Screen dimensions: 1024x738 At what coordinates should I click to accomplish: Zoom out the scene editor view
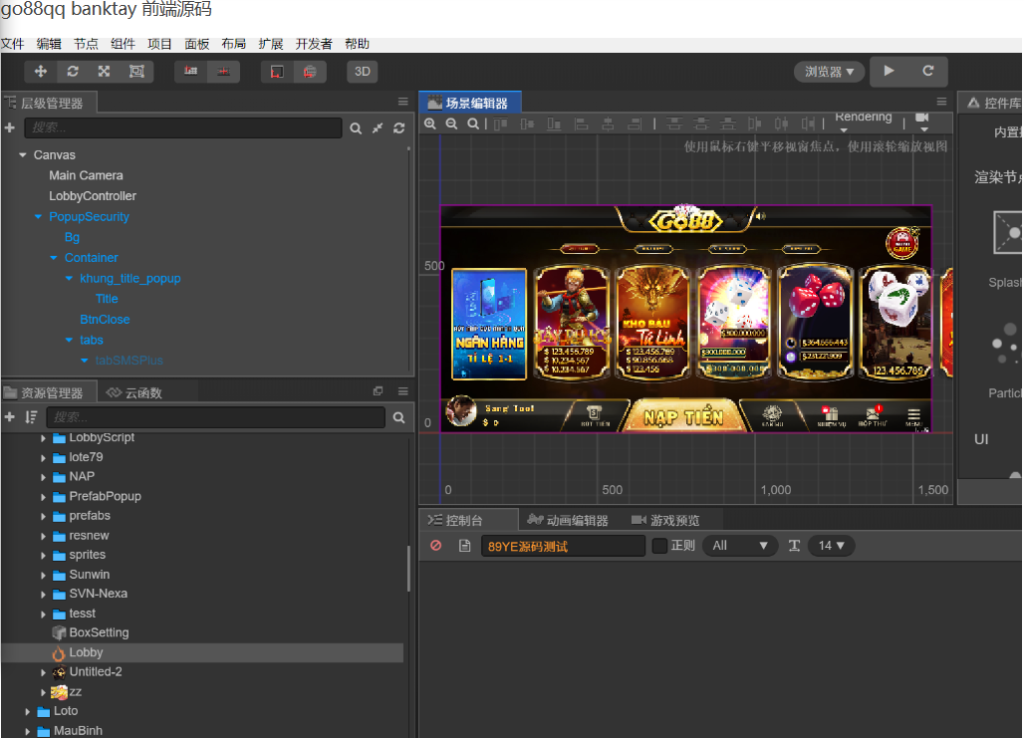[451, 123]
